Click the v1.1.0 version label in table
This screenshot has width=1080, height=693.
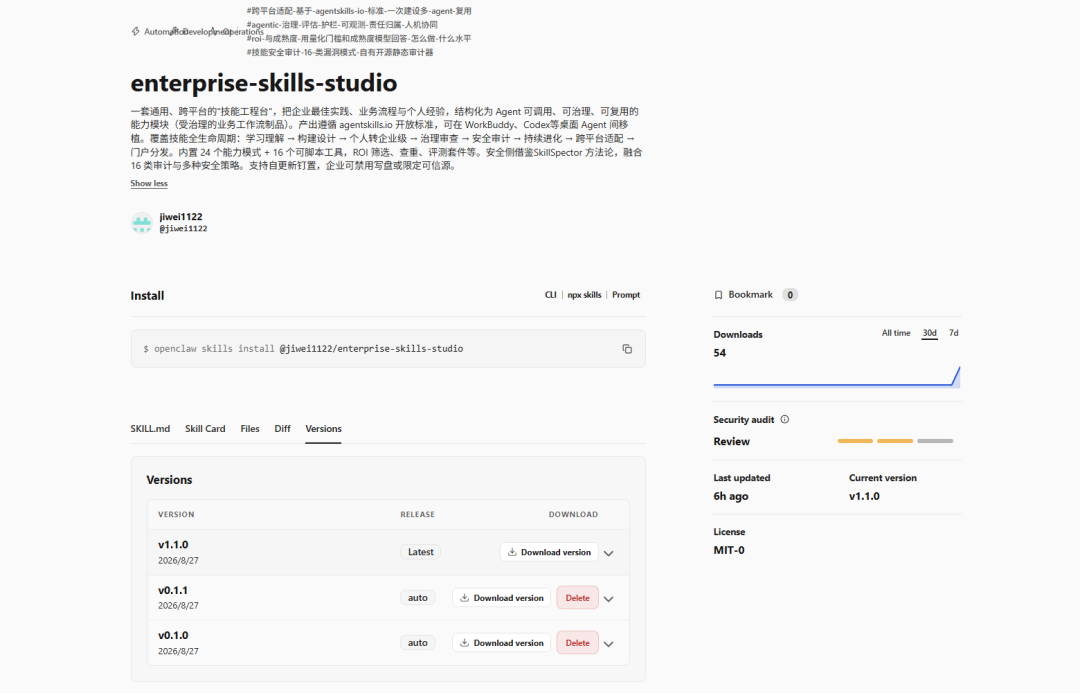click(173, 545)
